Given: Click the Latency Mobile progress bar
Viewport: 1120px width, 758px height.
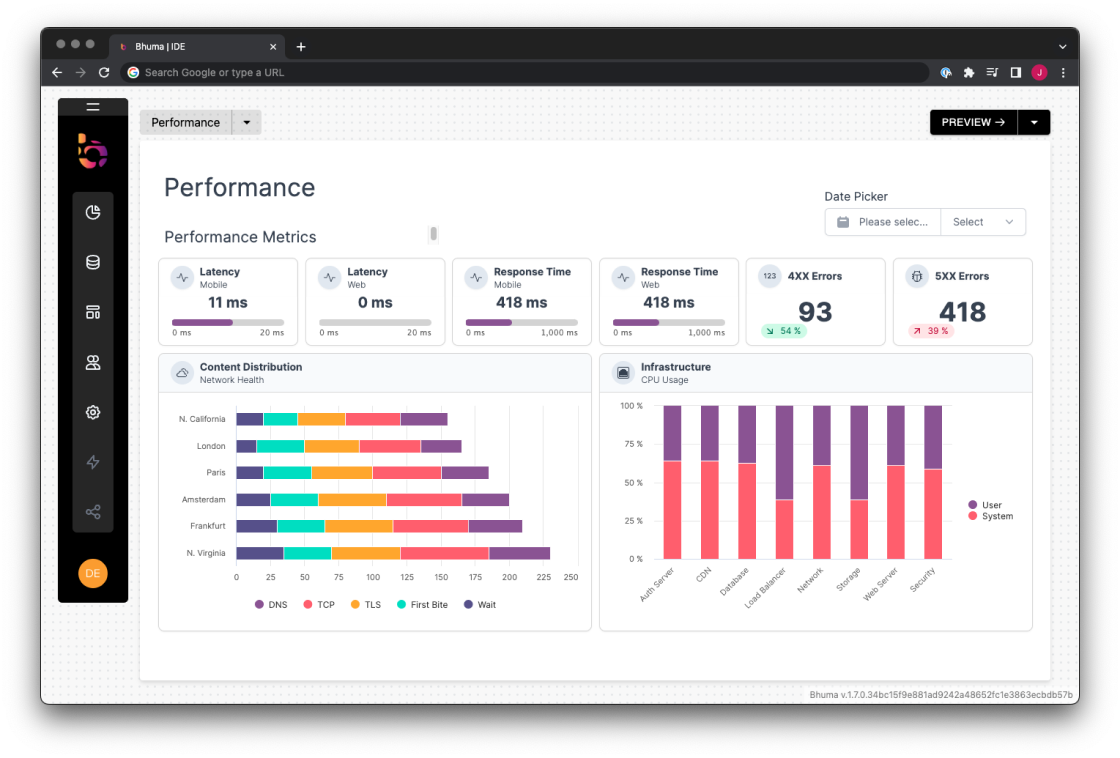Looking at the screenshot, I should [228, 322].
